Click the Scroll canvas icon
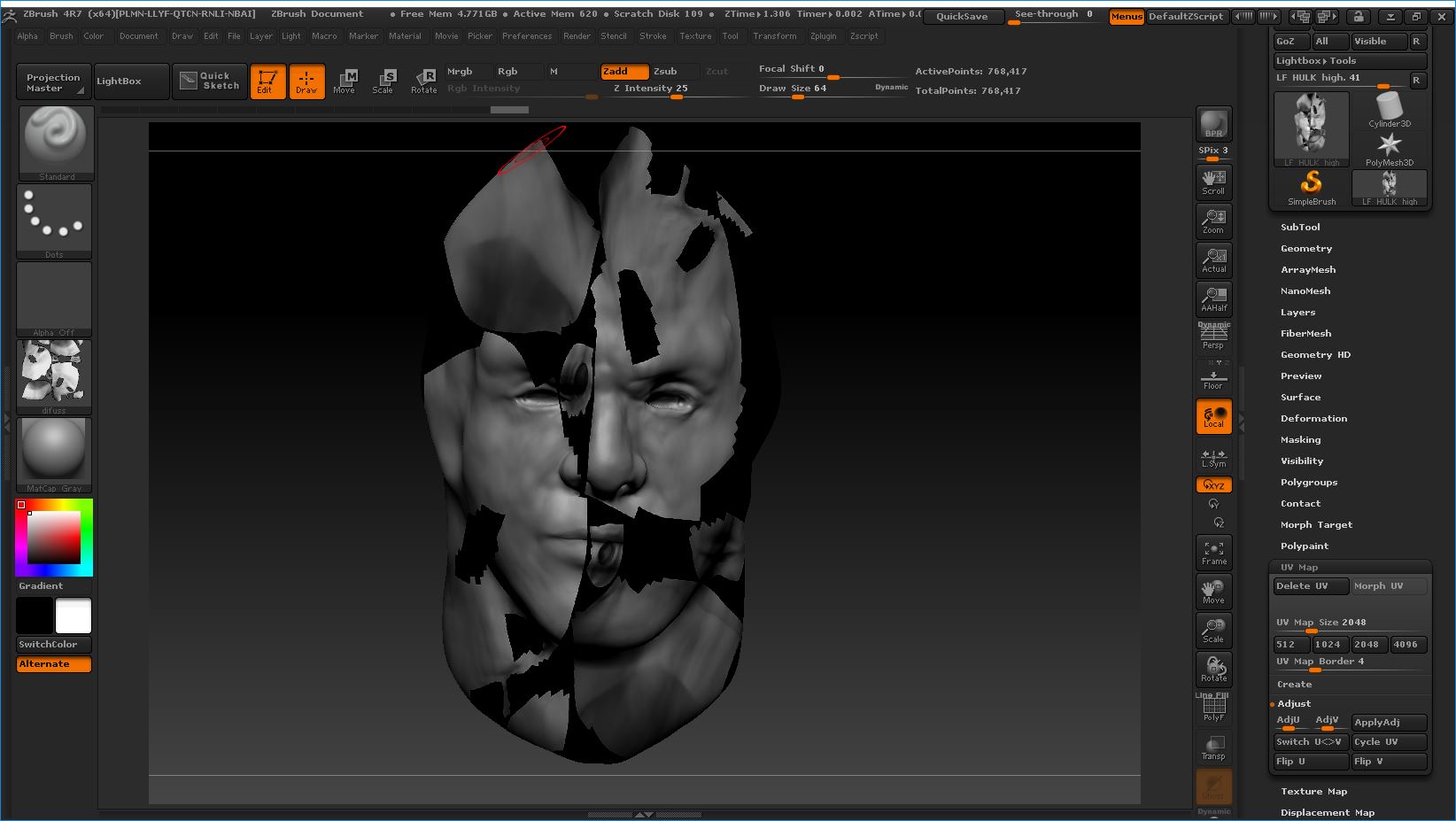 click(1213, 182)
